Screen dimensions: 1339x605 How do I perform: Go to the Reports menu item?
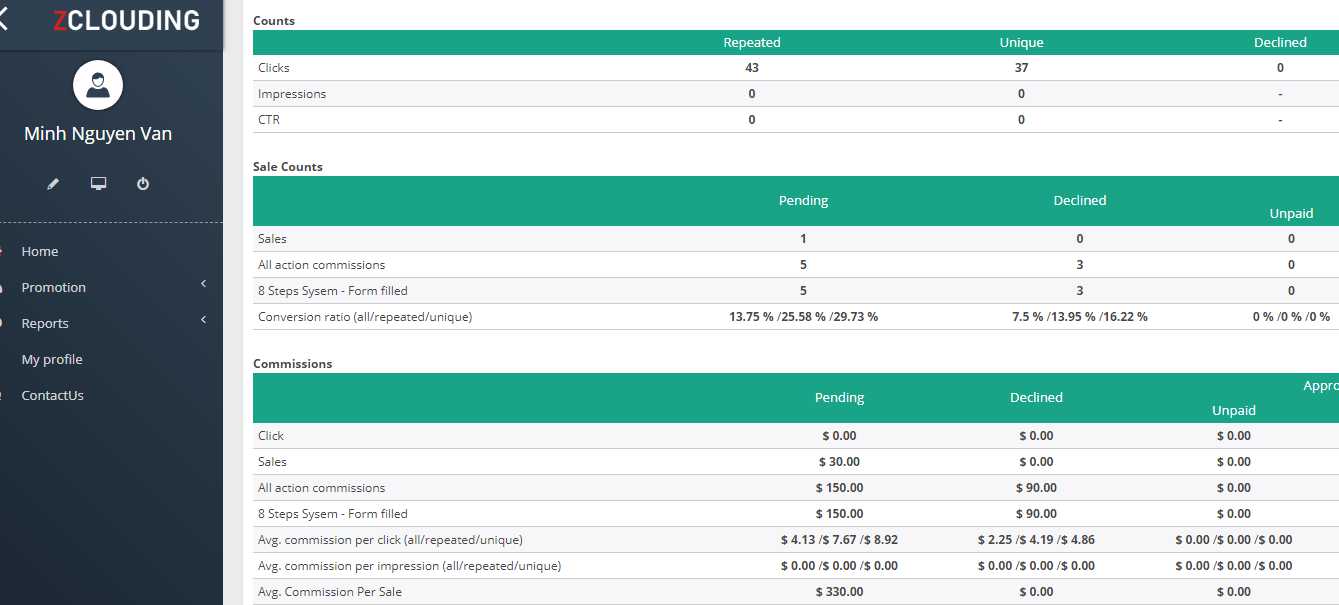click(x=45, y=324)
